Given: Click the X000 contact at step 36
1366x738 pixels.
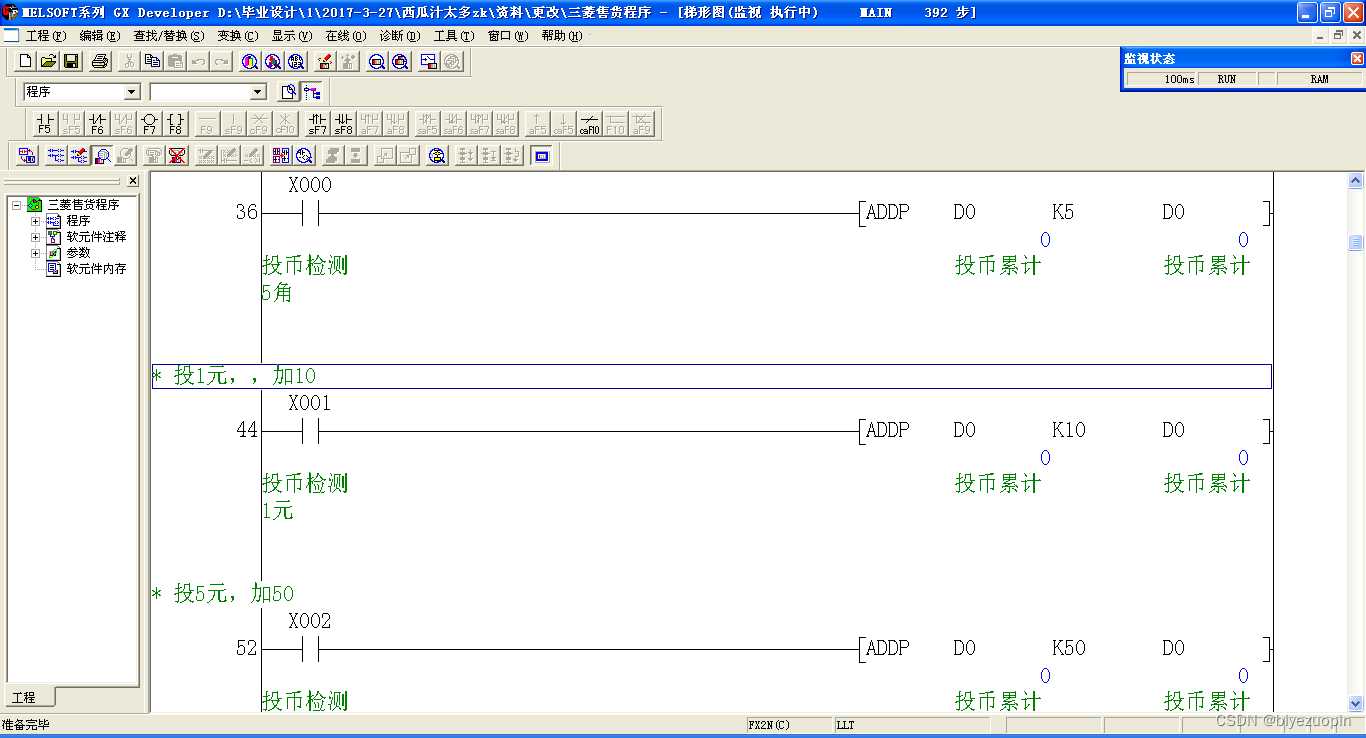Looking at the screenshot, I should (x=310, y=213).
